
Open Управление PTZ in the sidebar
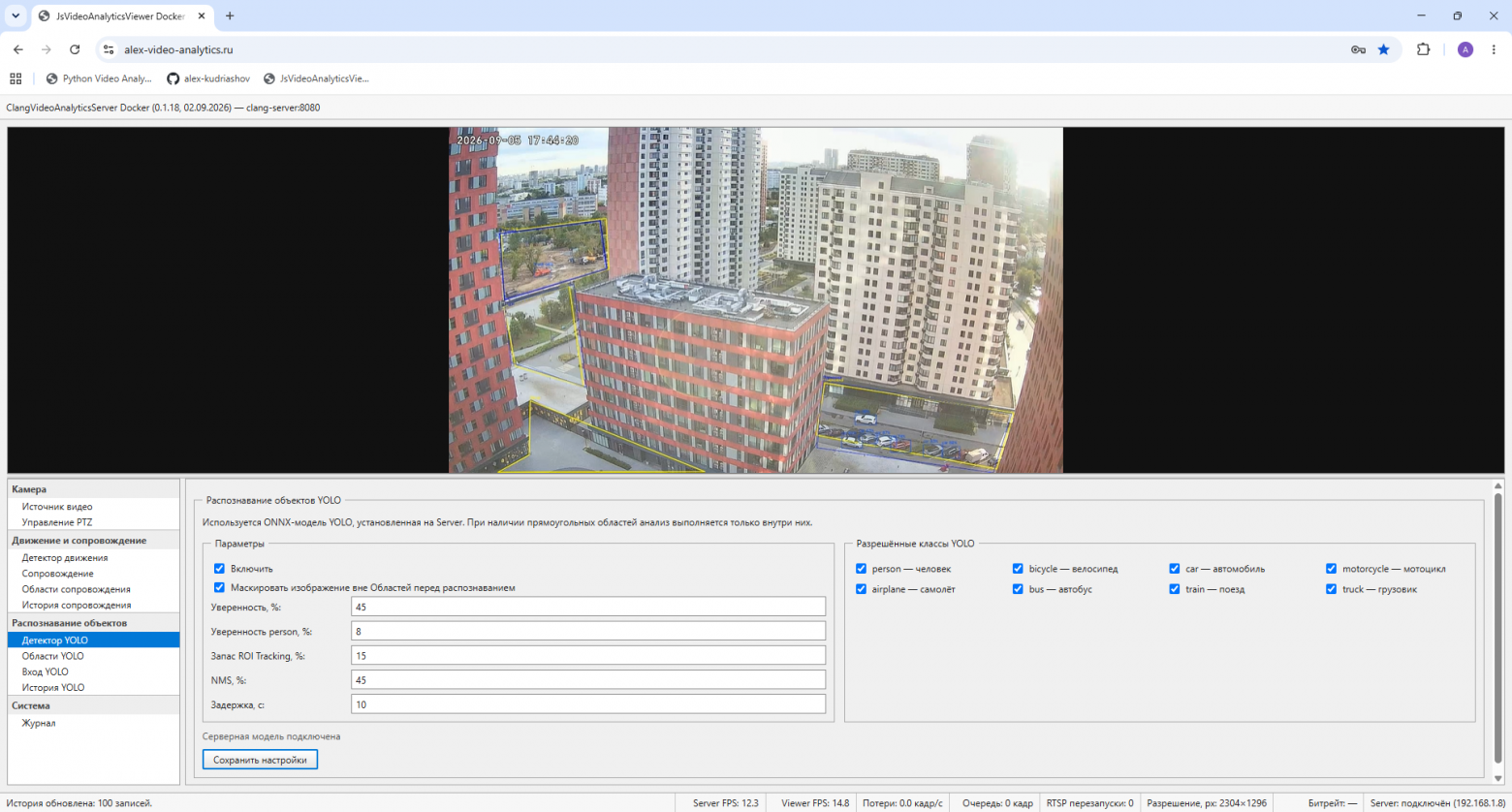pyautogui.click(x=93, y=522)
